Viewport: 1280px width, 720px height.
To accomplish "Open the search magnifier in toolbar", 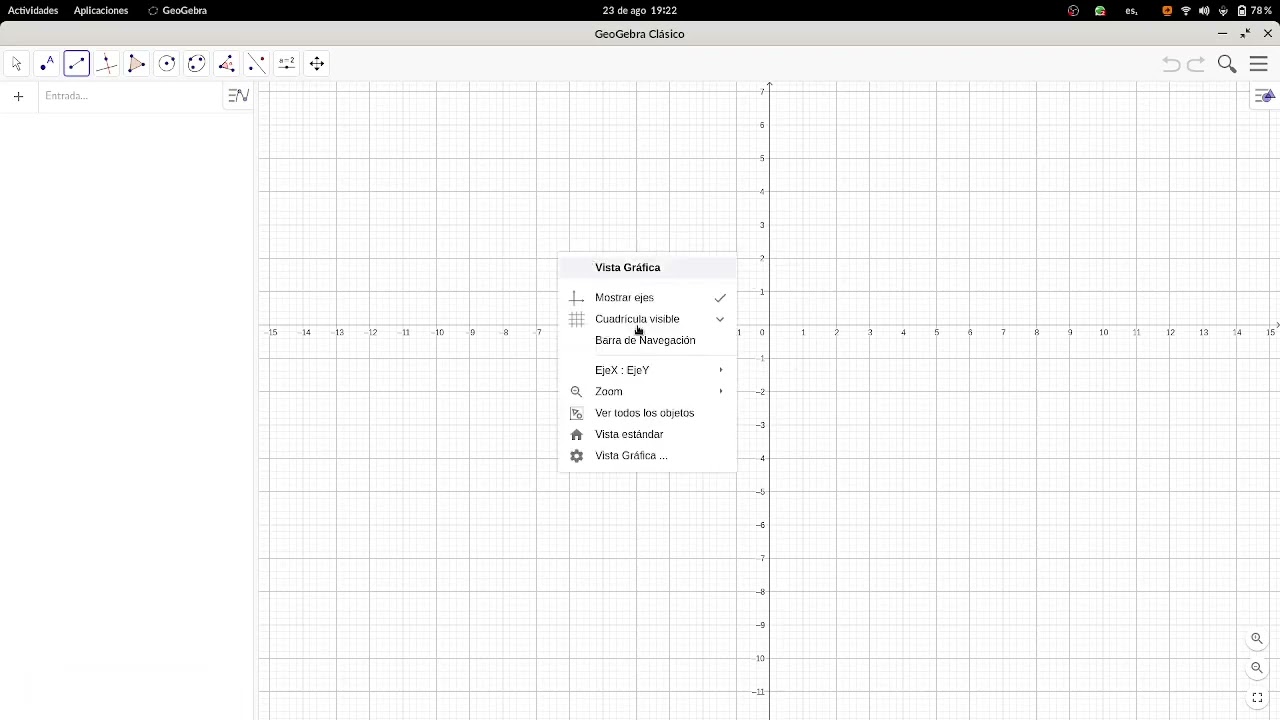I will [x=1227, y=64].
